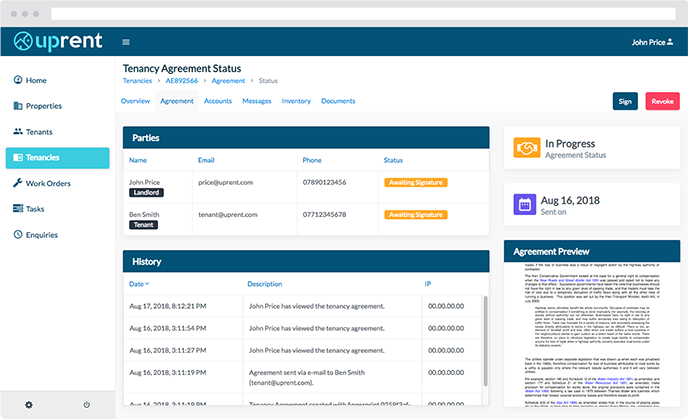Screen dimensions: 688x419
Task: Switch to the Accounts tab
Action: pos(218,101)
